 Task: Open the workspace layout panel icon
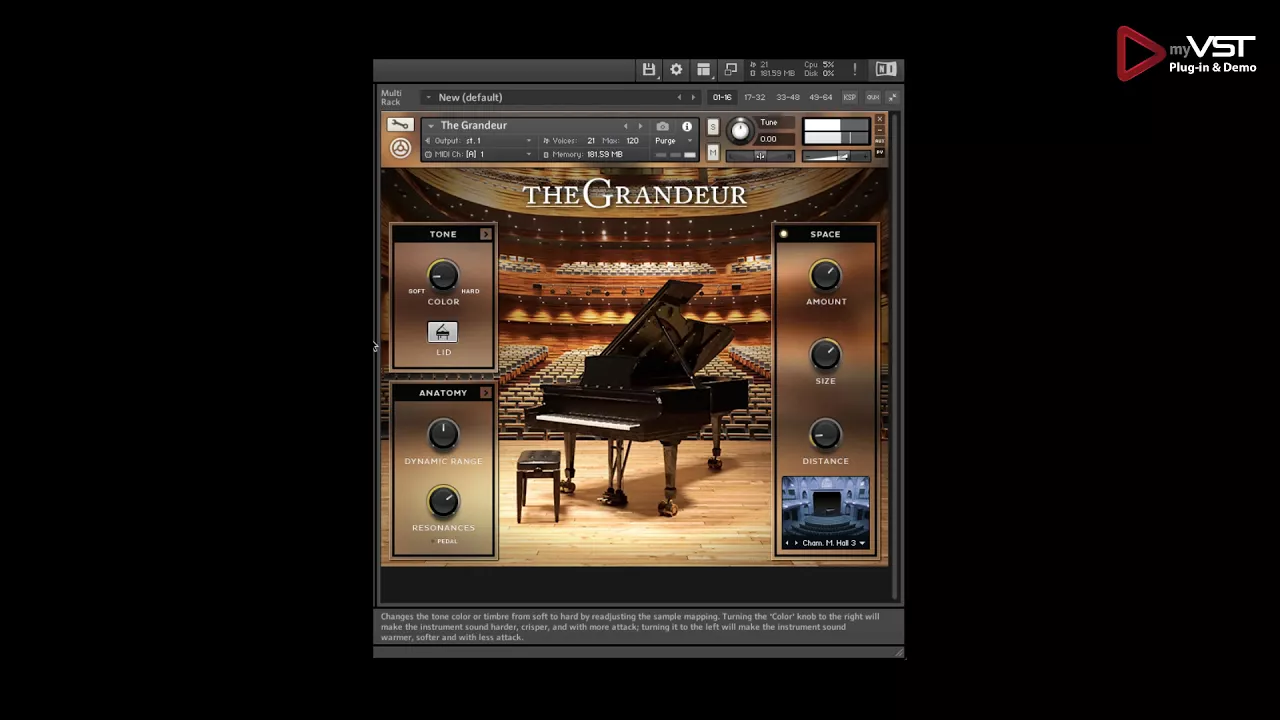pos(704,69)
